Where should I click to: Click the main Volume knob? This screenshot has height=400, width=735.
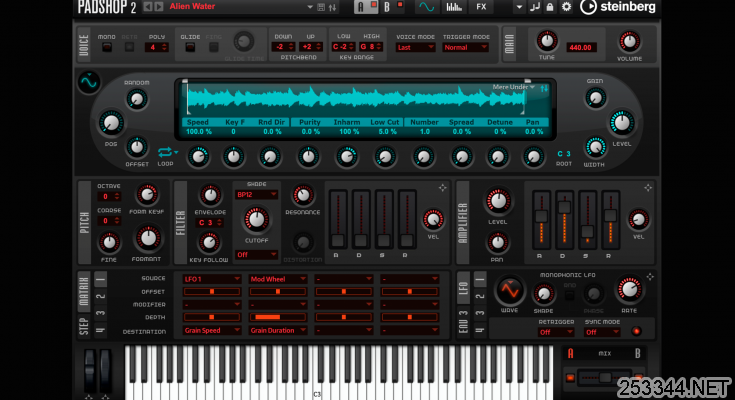[629, 42]
